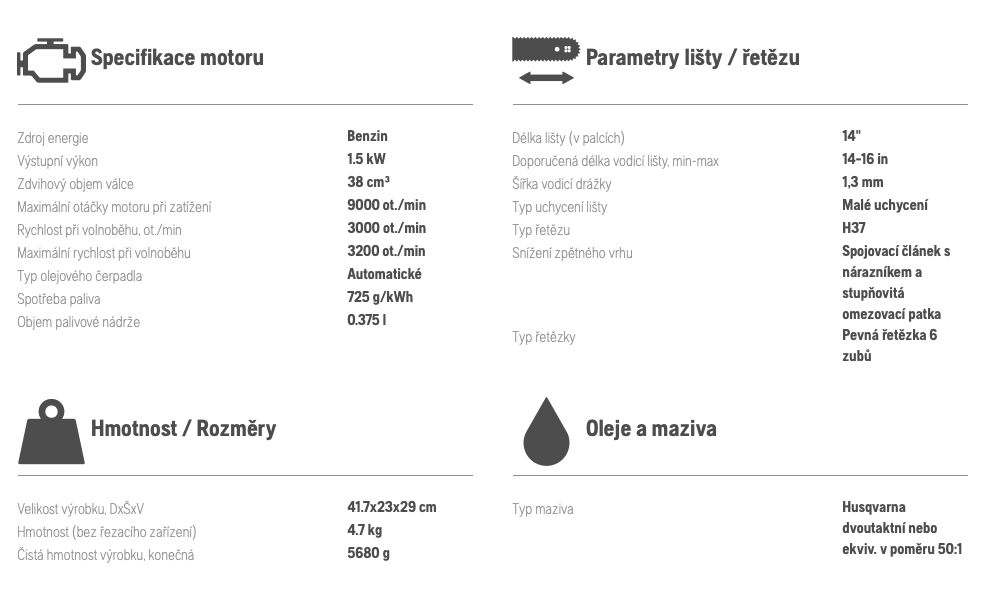Click the 14-16 in recommended bar length
This screenshot has width=987, height=599.
[x=865, y=159]
